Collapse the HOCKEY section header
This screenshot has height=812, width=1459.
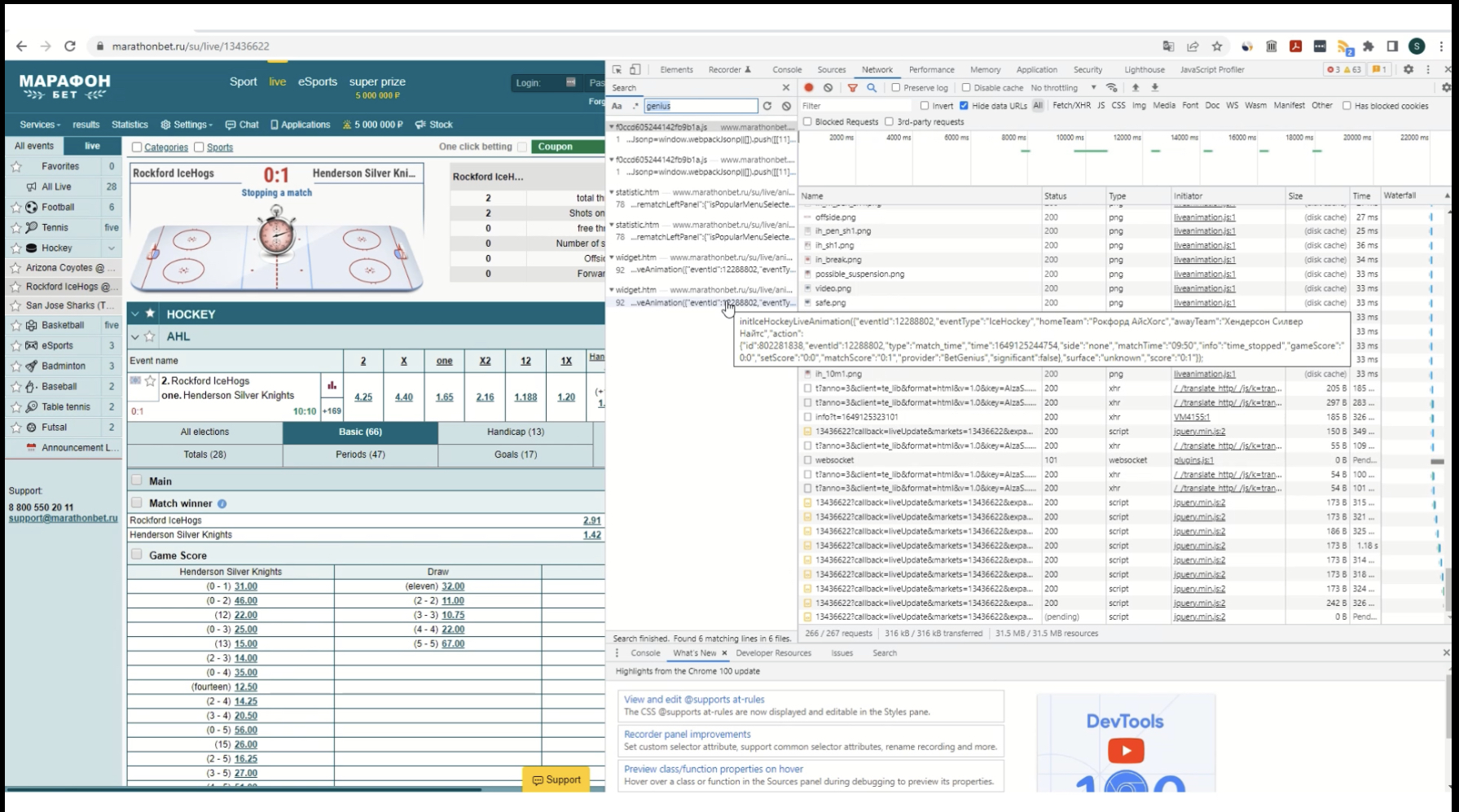click(x=135, y=314)
